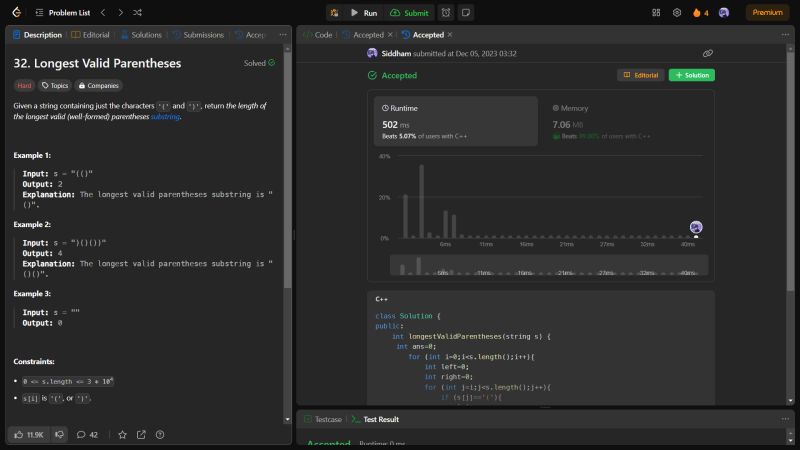The height and width of the screenshot is (450, 800).
Task: Click the Example 2 heading
Action: tap(32, 224)
